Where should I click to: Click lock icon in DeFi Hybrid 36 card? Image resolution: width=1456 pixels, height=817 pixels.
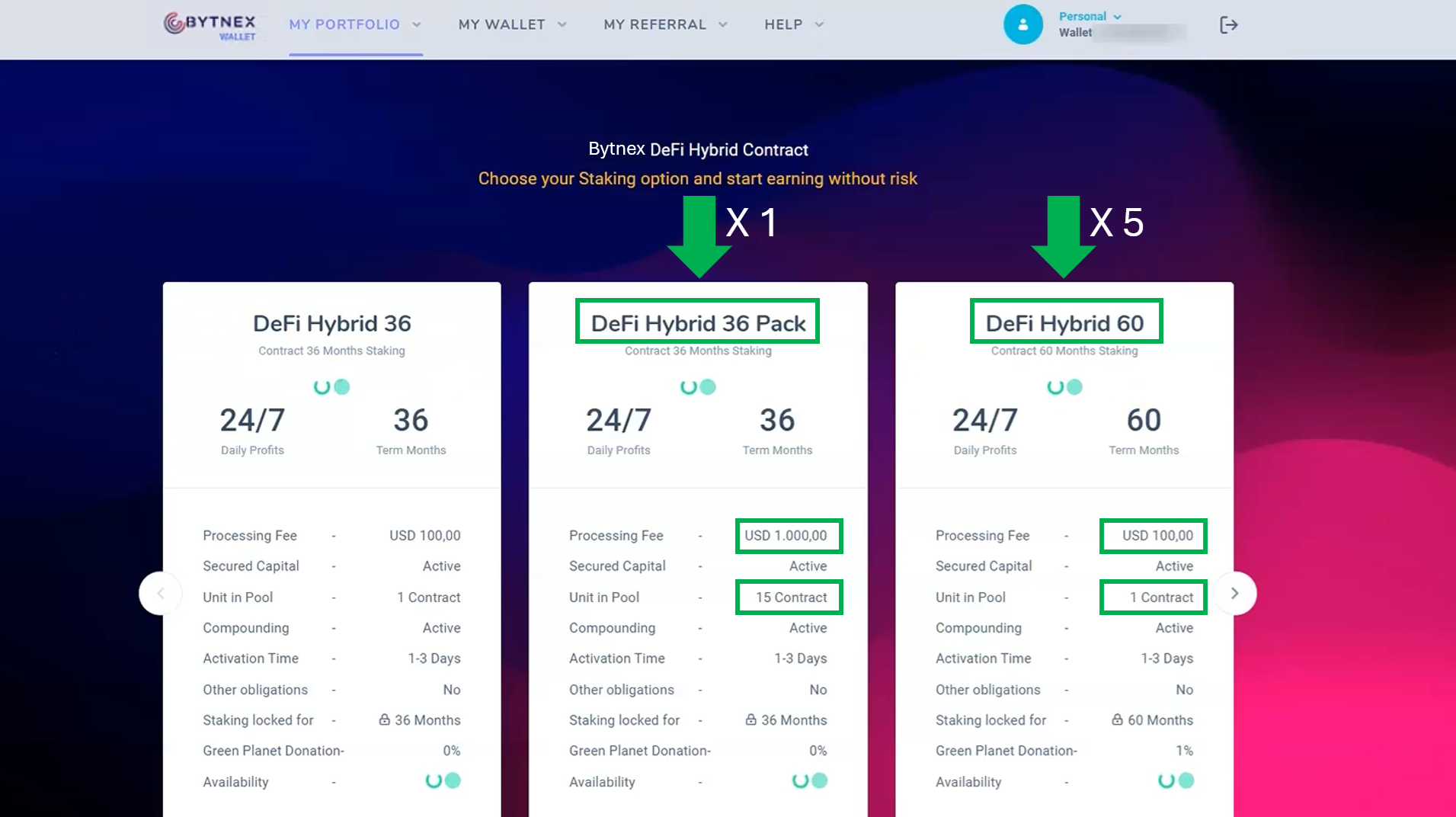tap(384, 720)
